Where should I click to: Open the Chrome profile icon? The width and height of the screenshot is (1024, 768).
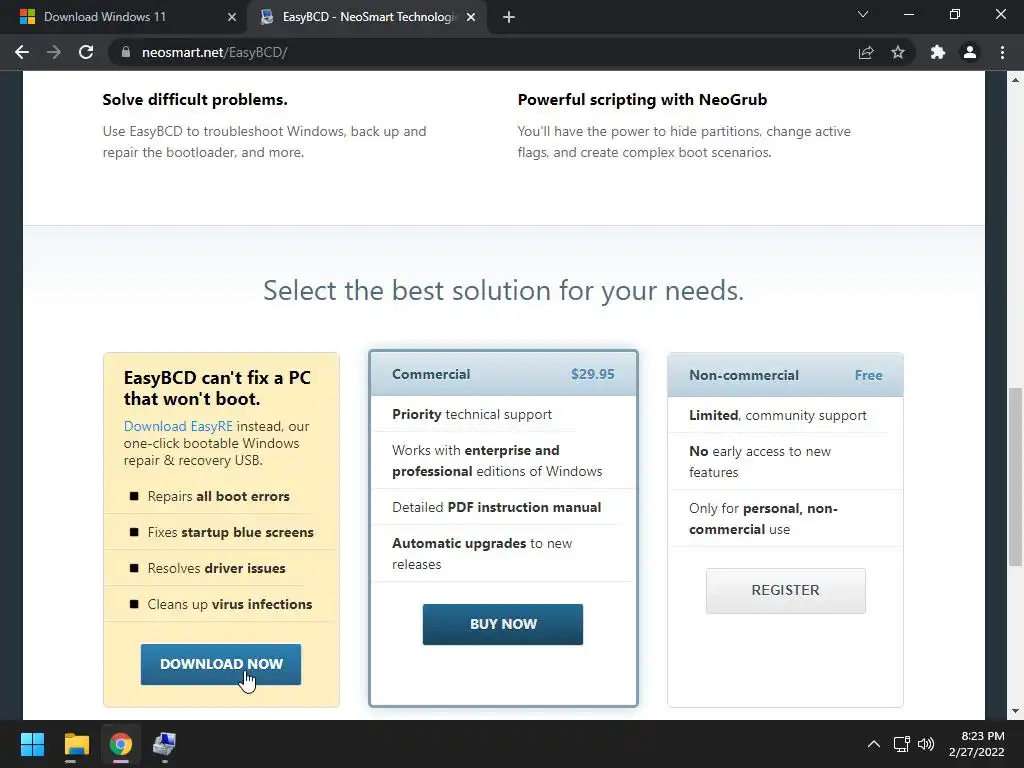point(970,52)
